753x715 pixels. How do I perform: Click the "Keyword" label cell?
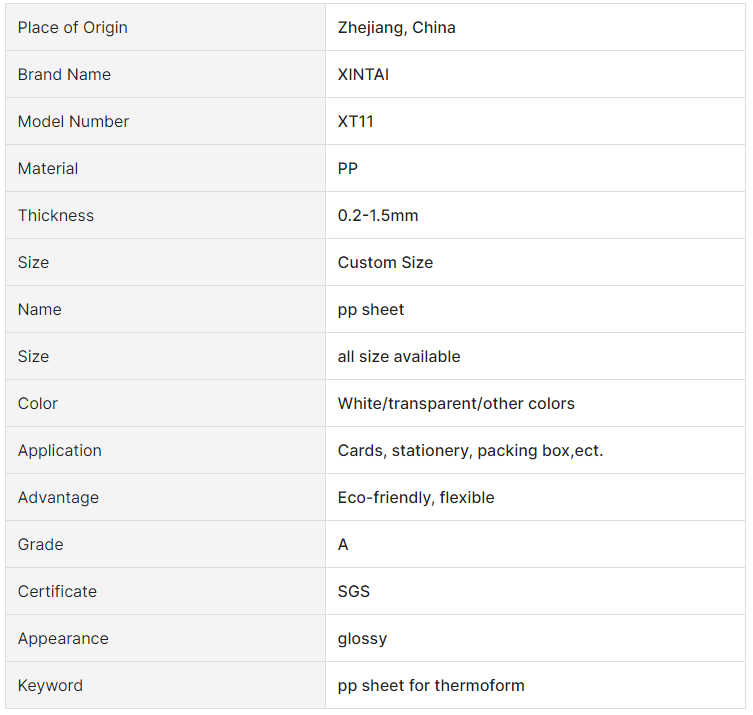[x=50, y=686]
